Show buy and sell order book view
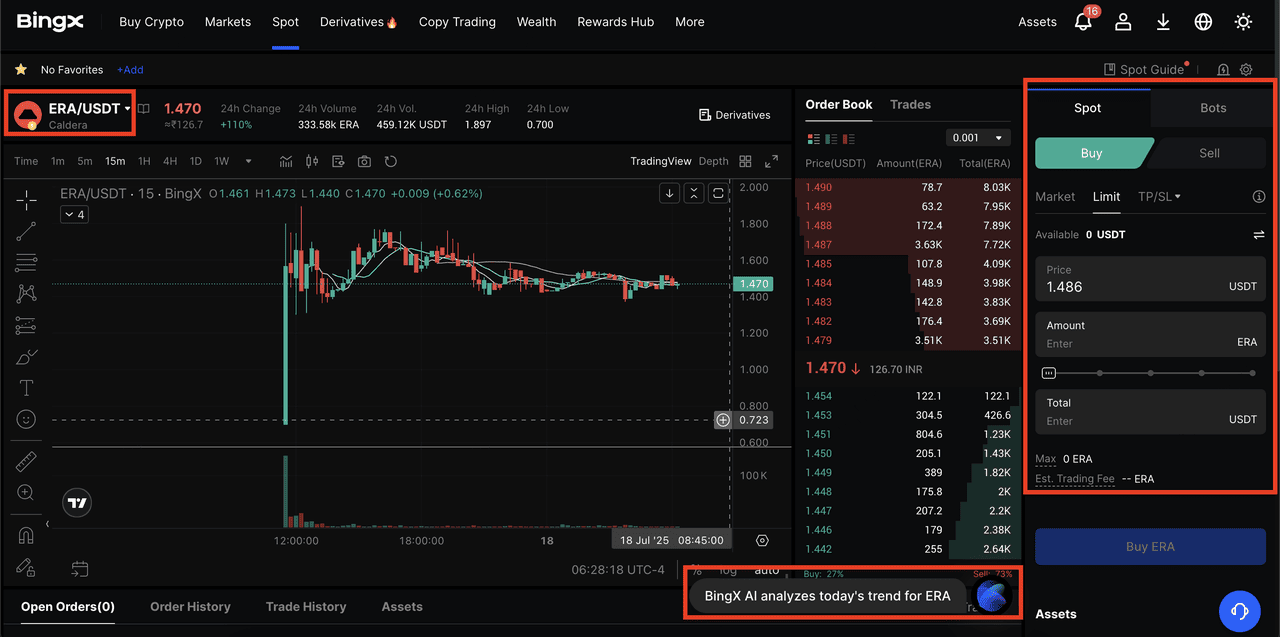Screen dimensions: 1280x637 [x=813, y=138]
